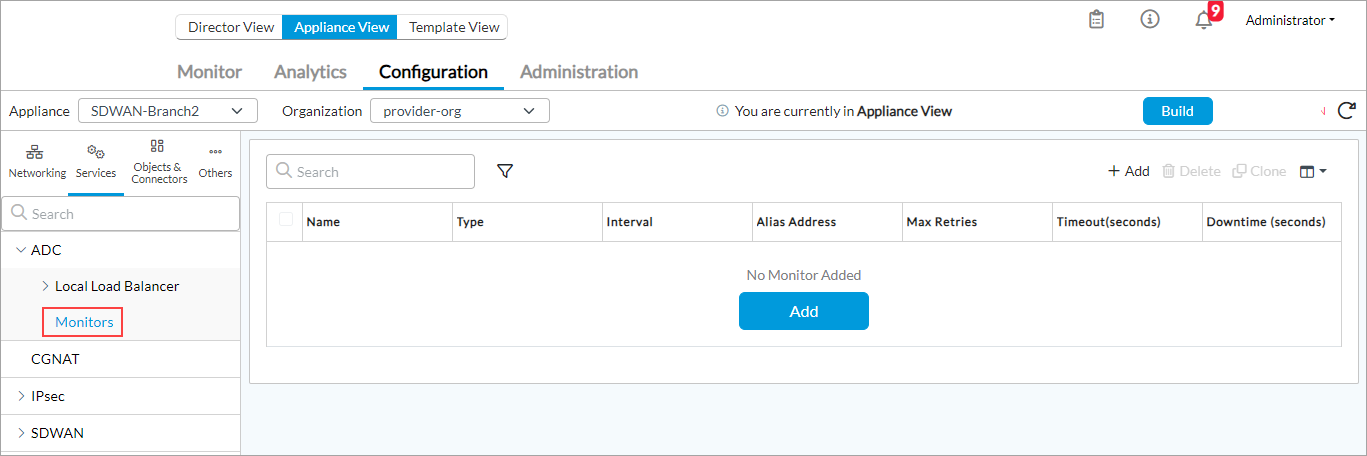Tick the select-all checkbox in table header
The image size is (1367, 456).
(x=287, y=221)
